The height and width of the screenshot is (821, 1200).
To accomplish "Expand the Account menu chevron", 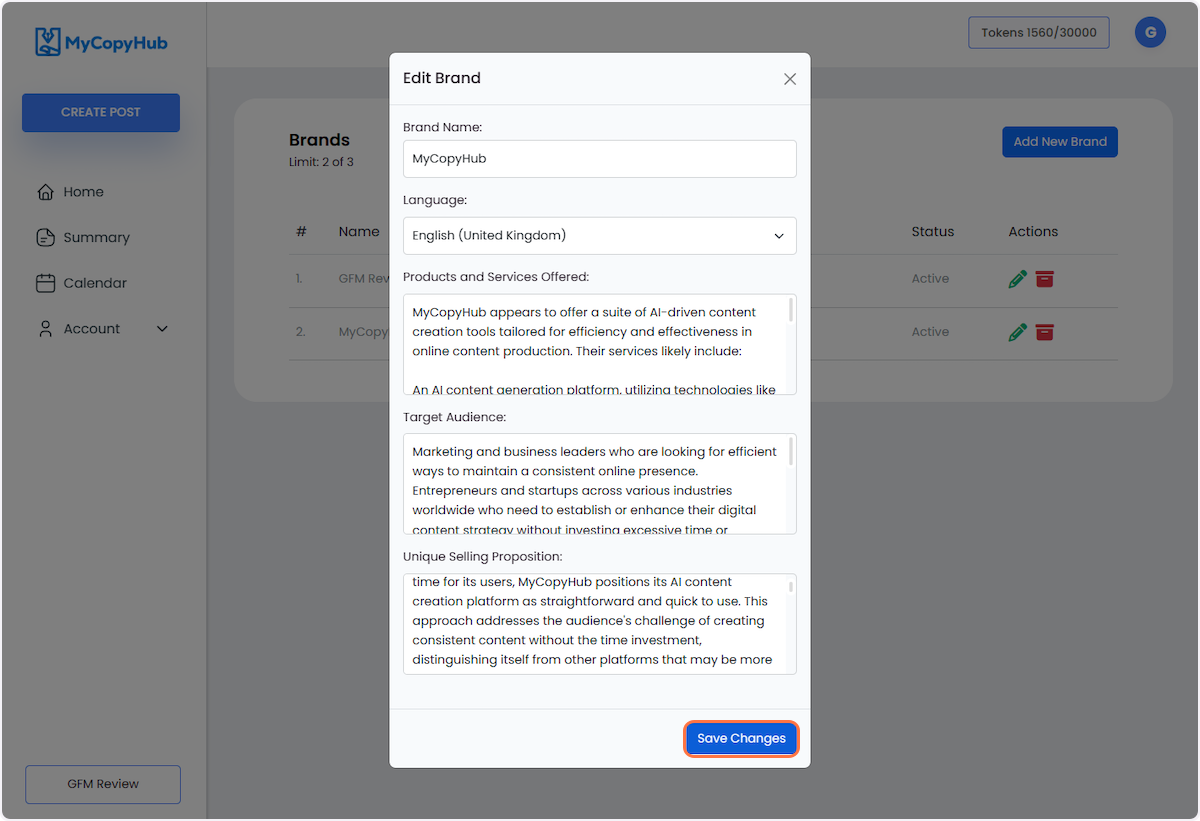I will coord(162,329).
